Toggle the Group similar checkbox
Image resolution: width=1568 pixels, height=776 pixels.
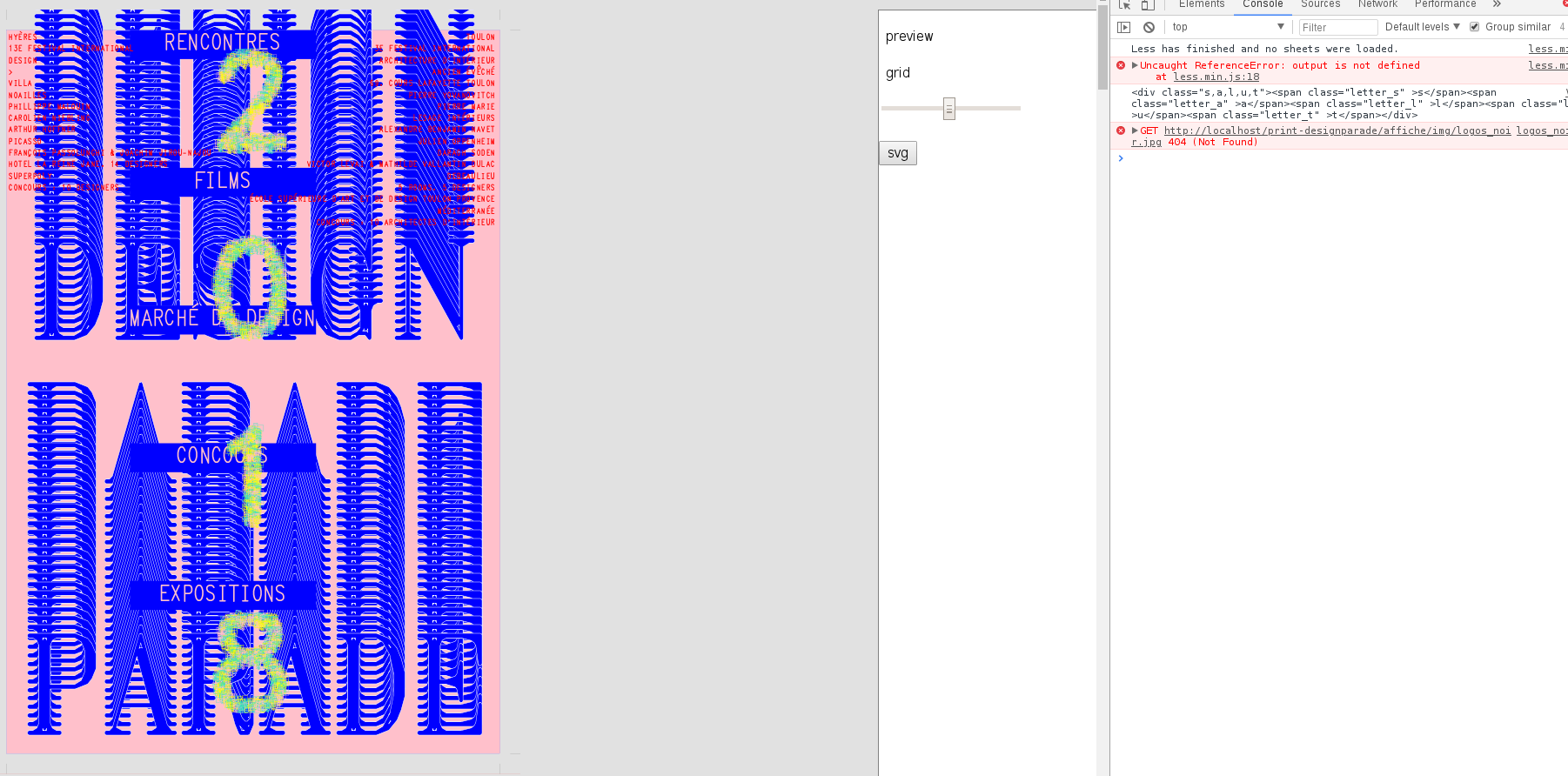(1475, 27)
